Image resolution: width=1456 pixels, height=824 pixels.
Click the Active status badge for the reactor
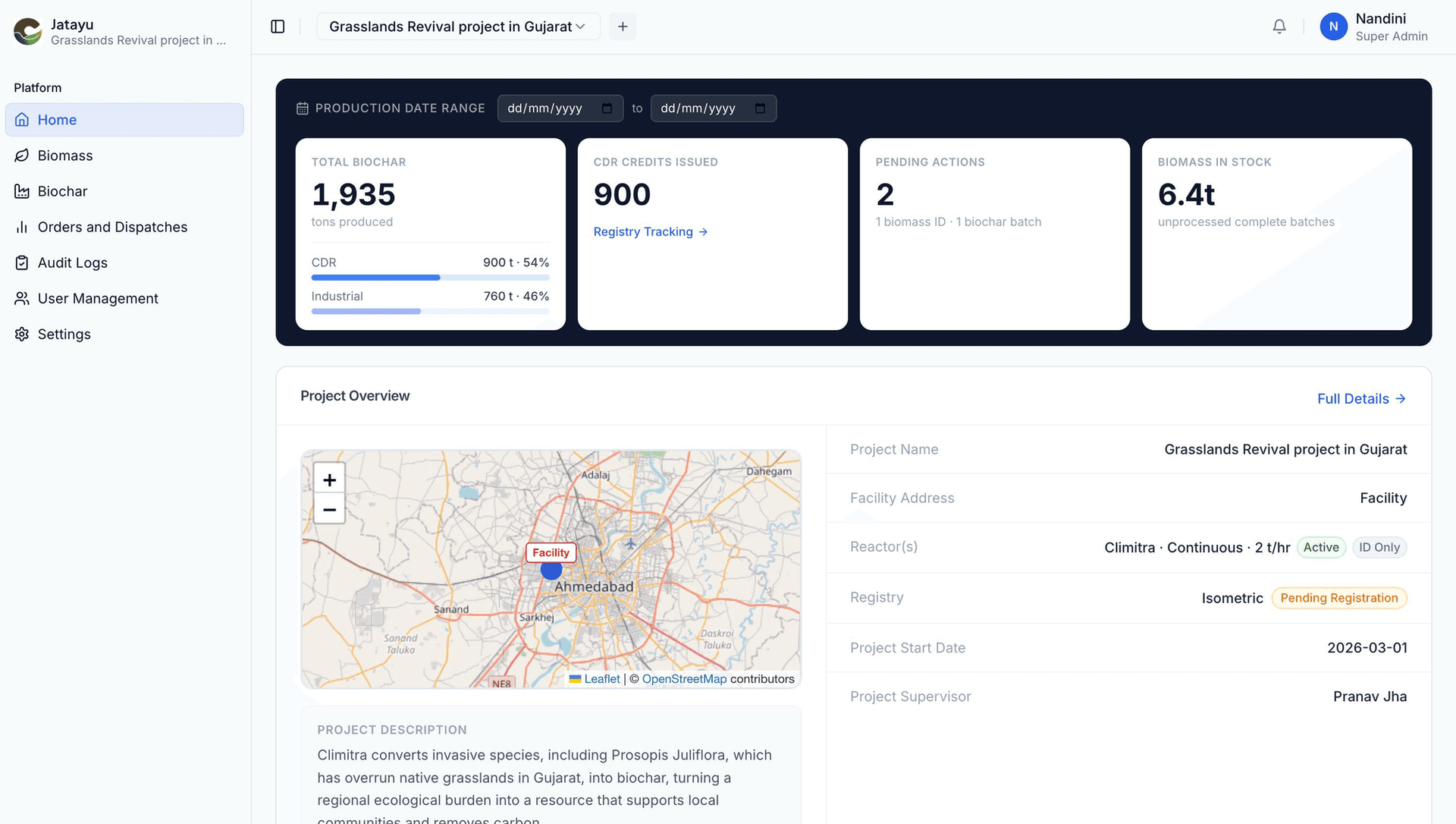coord(1321,547)
